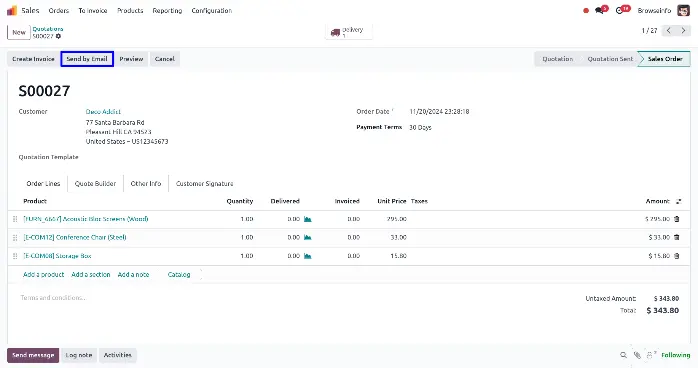Open the Storage Box product link
The height and width of the screenshot is (368, 698).
57,256
